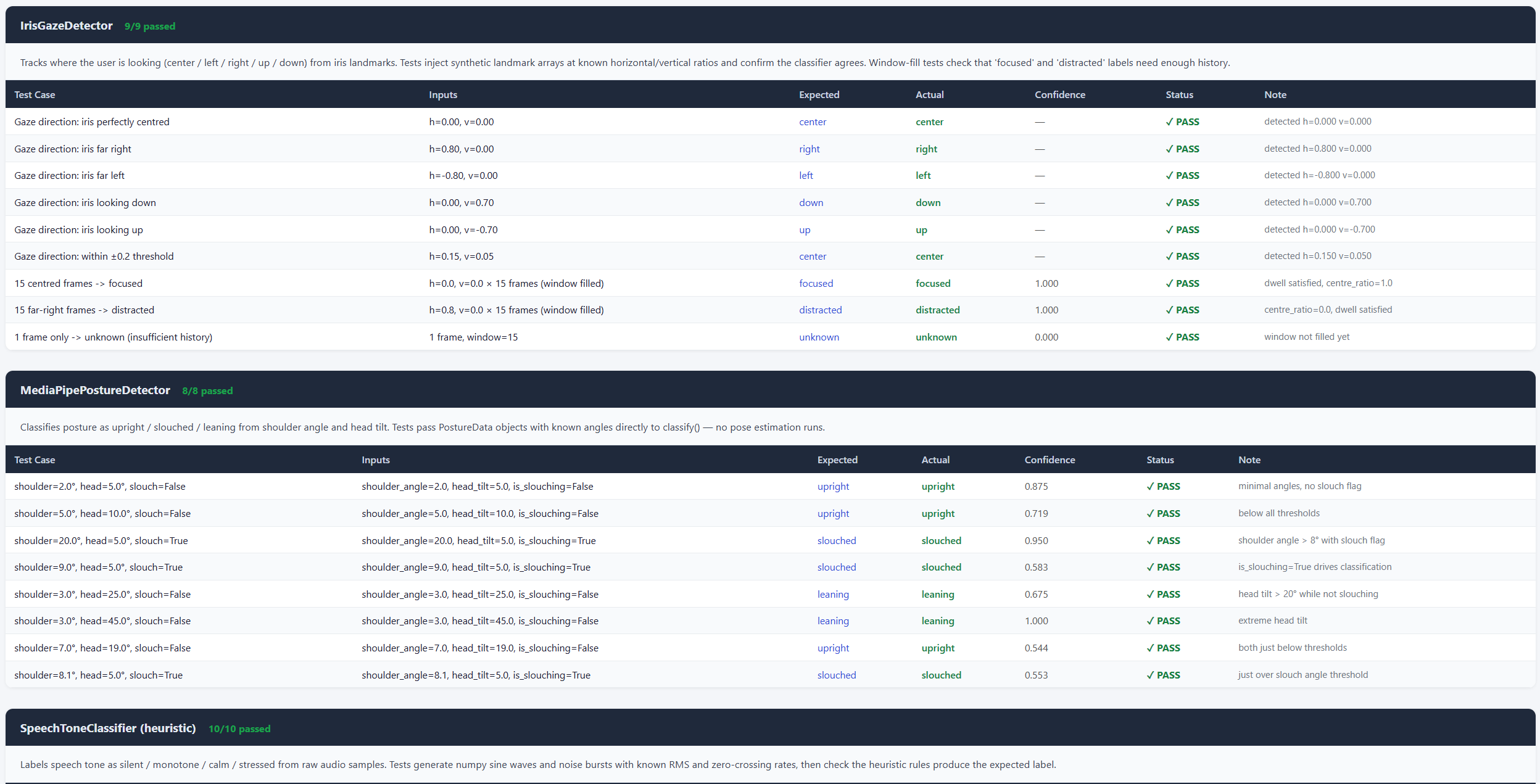Viewport: 1540px width, 784px height.
Task: Click the 10/10 passed badge
Action: [239, 728]
